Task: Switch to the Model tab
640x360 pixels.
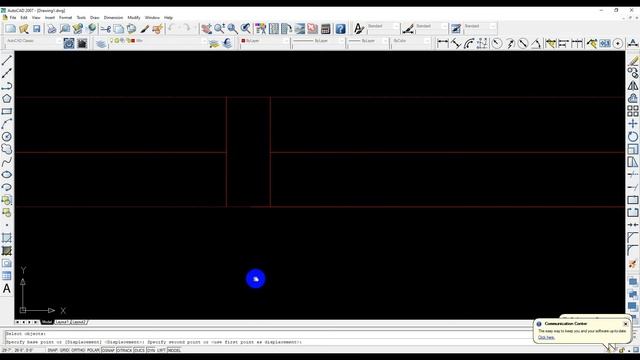Action: tap(47, 322)
